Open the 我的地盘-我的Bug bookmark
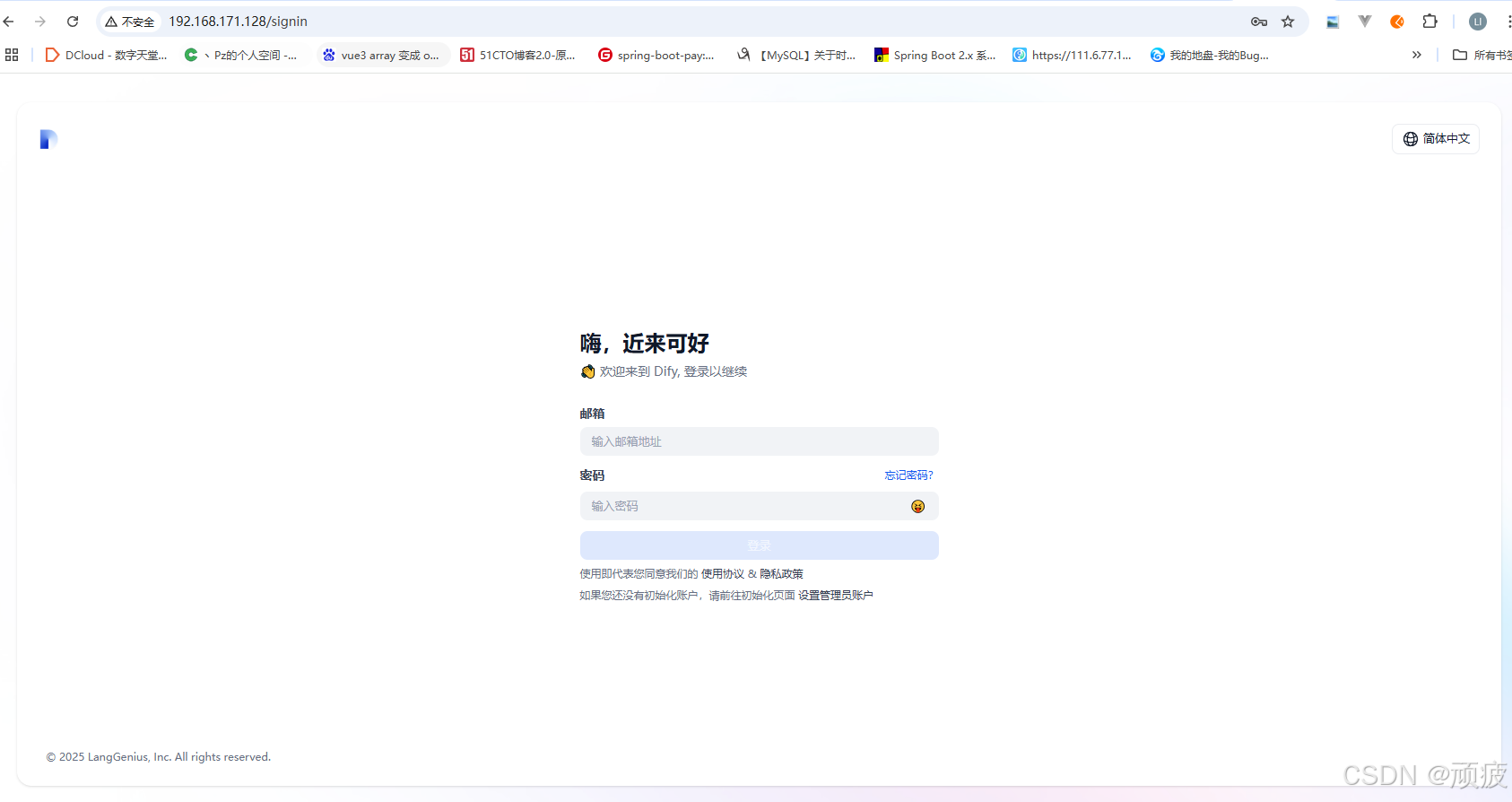The image size is (1512, 802). point(1210,55)
